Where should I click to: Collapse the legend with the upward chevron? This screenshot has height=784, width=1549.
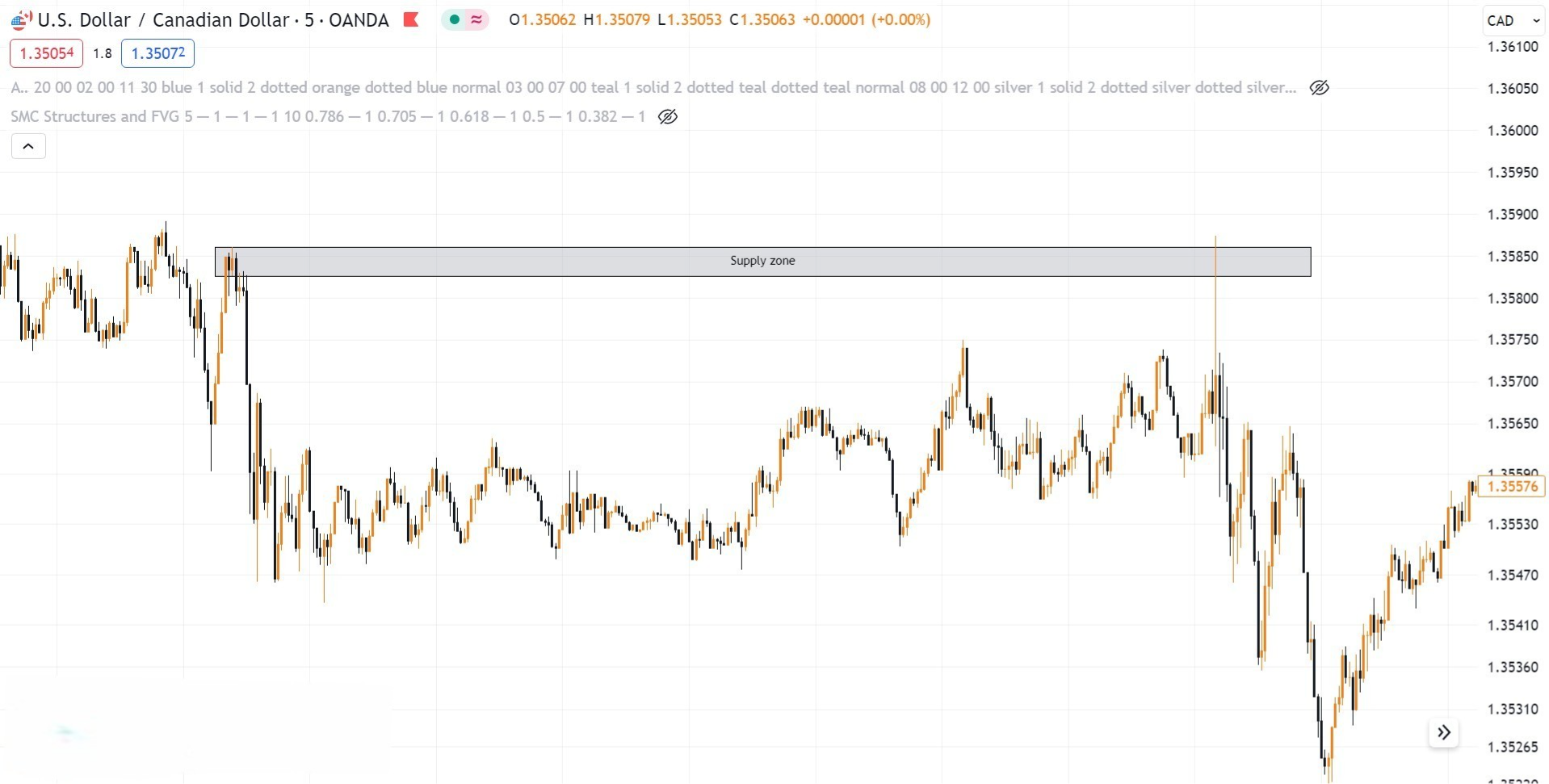pos(28,146)
